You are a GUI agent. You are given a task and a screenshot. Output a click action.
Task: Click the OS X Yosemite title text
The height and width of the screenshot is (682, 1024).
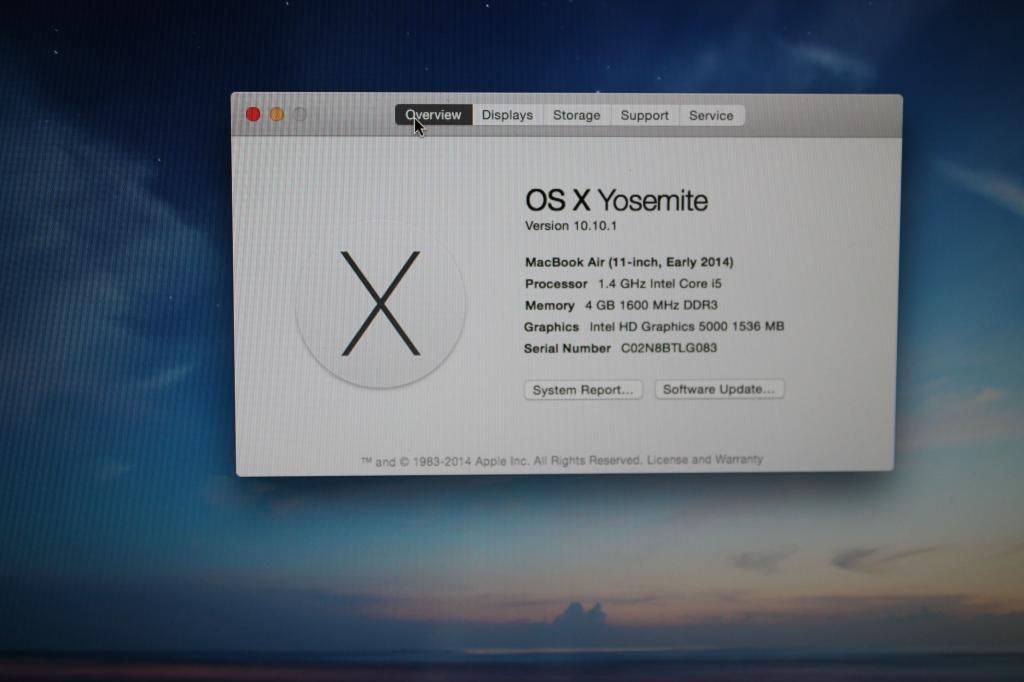(617, 200)
